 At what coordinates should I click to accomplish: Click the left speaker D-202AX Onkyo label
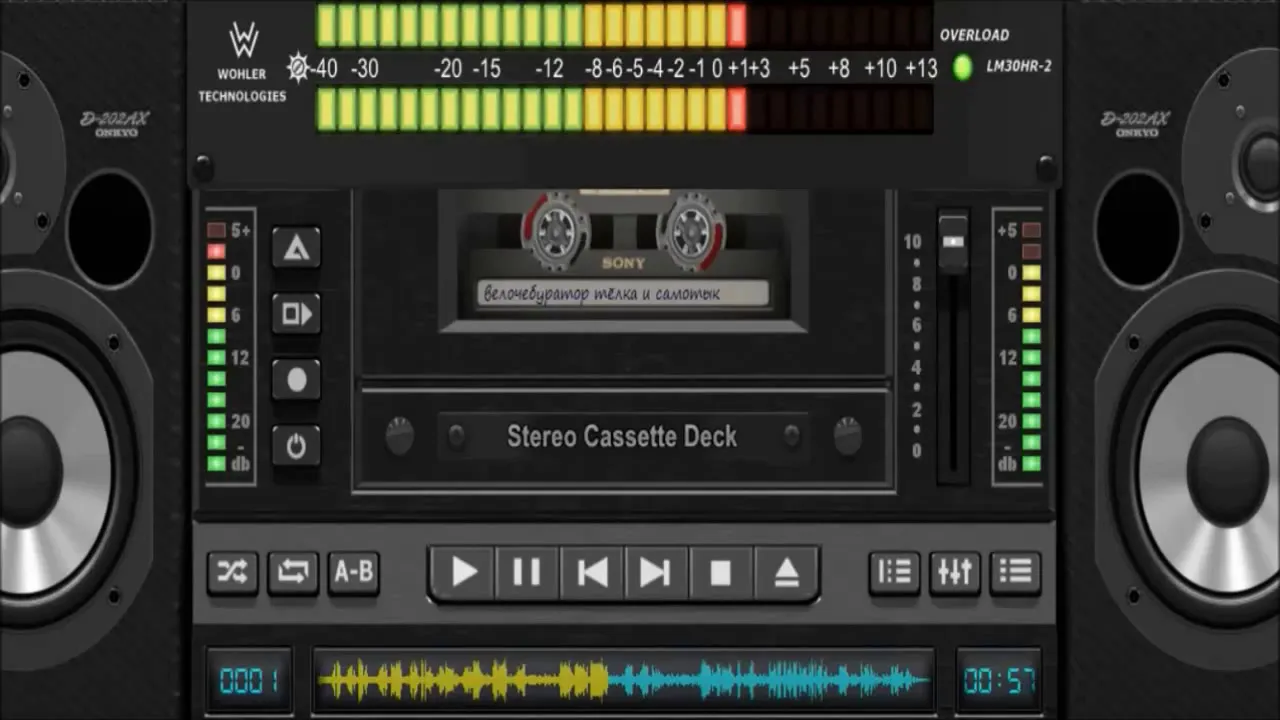click(115, 124)
